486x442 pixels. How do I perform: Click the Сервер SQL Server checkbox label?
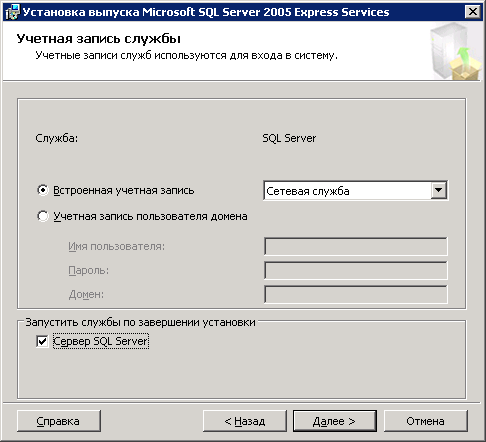101,341
